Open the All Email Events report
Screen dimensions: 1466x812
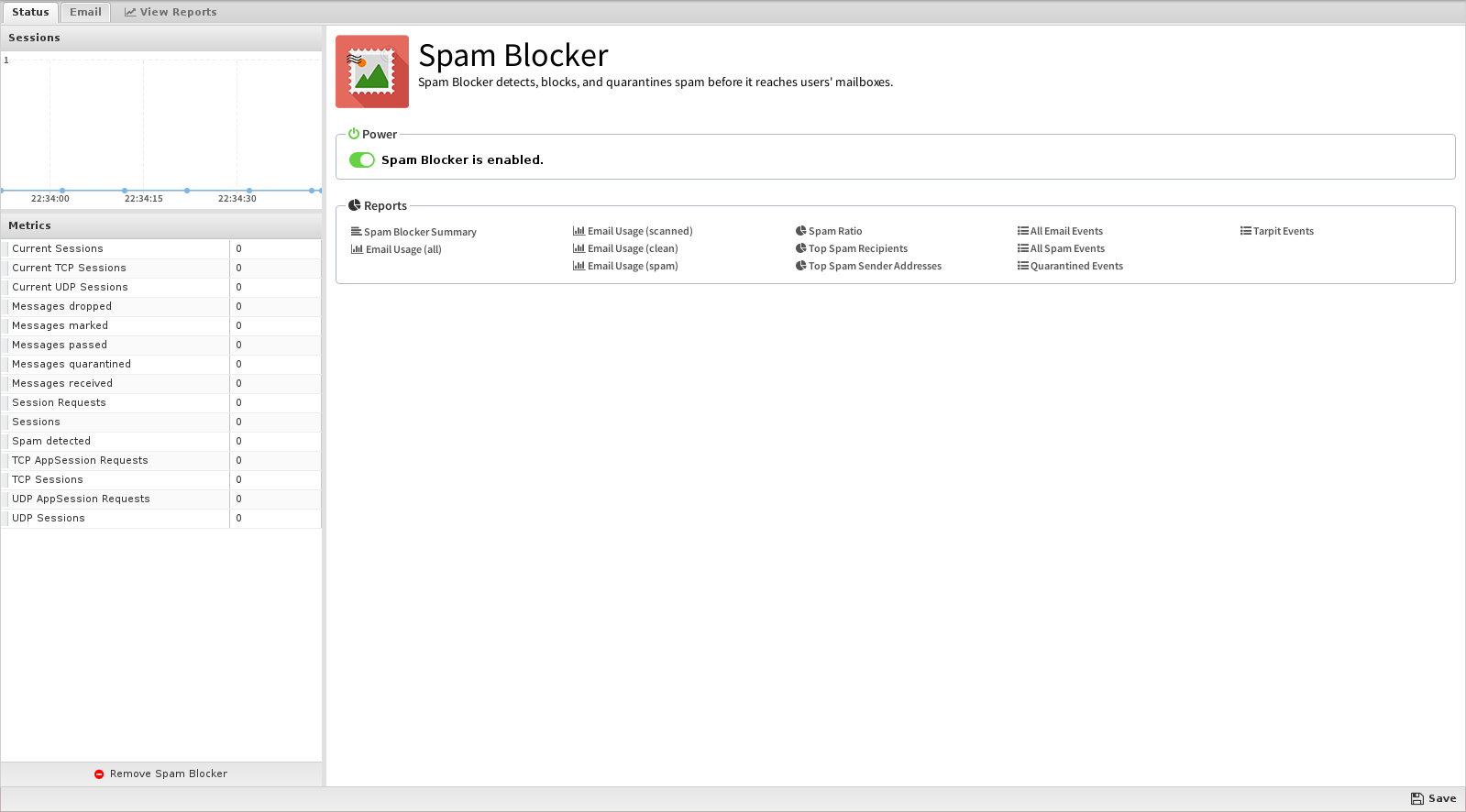point(1060,231)
